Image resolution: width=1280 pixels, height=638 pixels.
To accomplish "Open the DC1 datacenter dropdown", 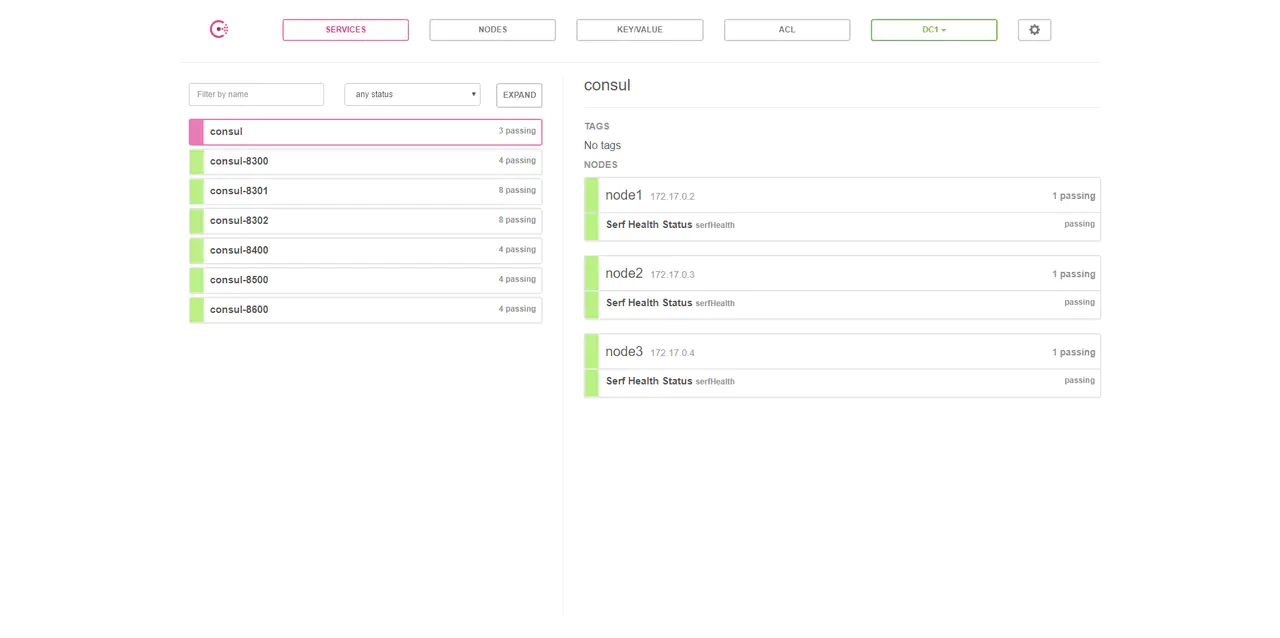I will (x=934, y=30).
